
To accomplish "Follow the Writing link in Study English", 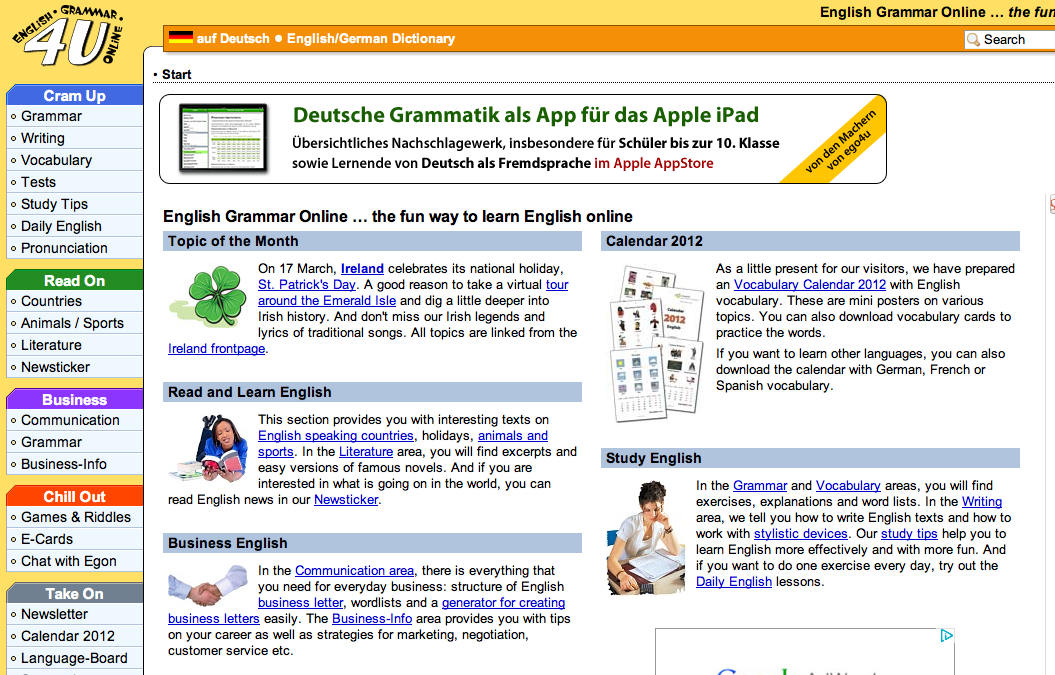I will [982, 501].
